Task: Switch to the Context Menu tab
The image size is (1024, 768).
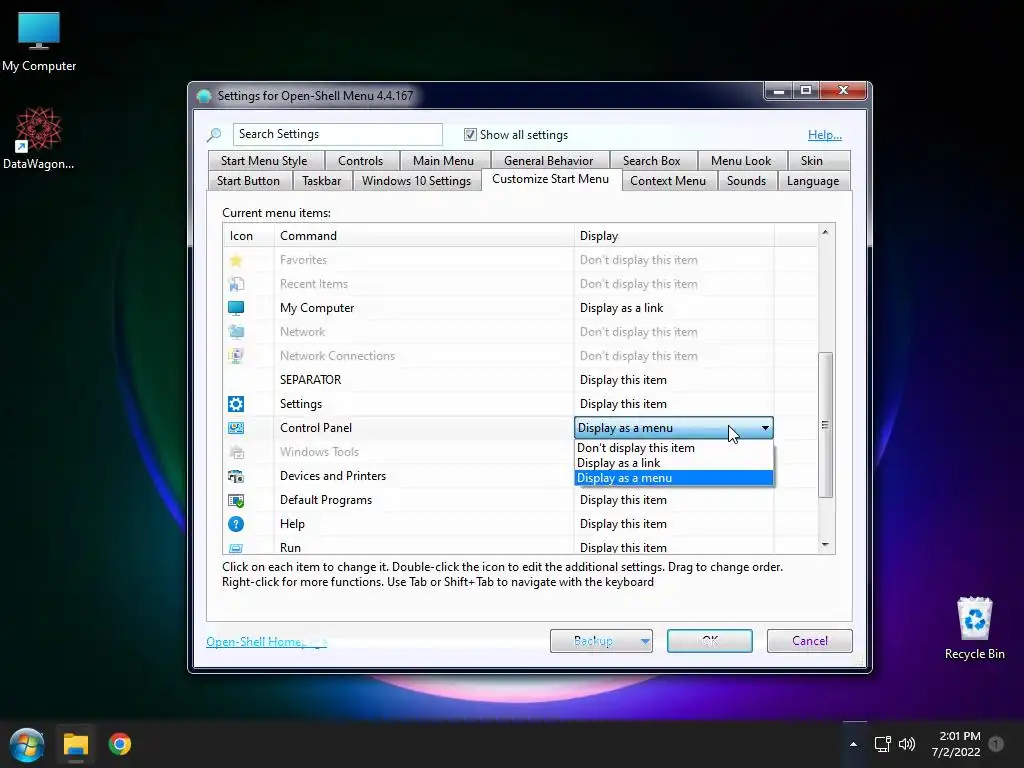Action: (x=668, y=181)
